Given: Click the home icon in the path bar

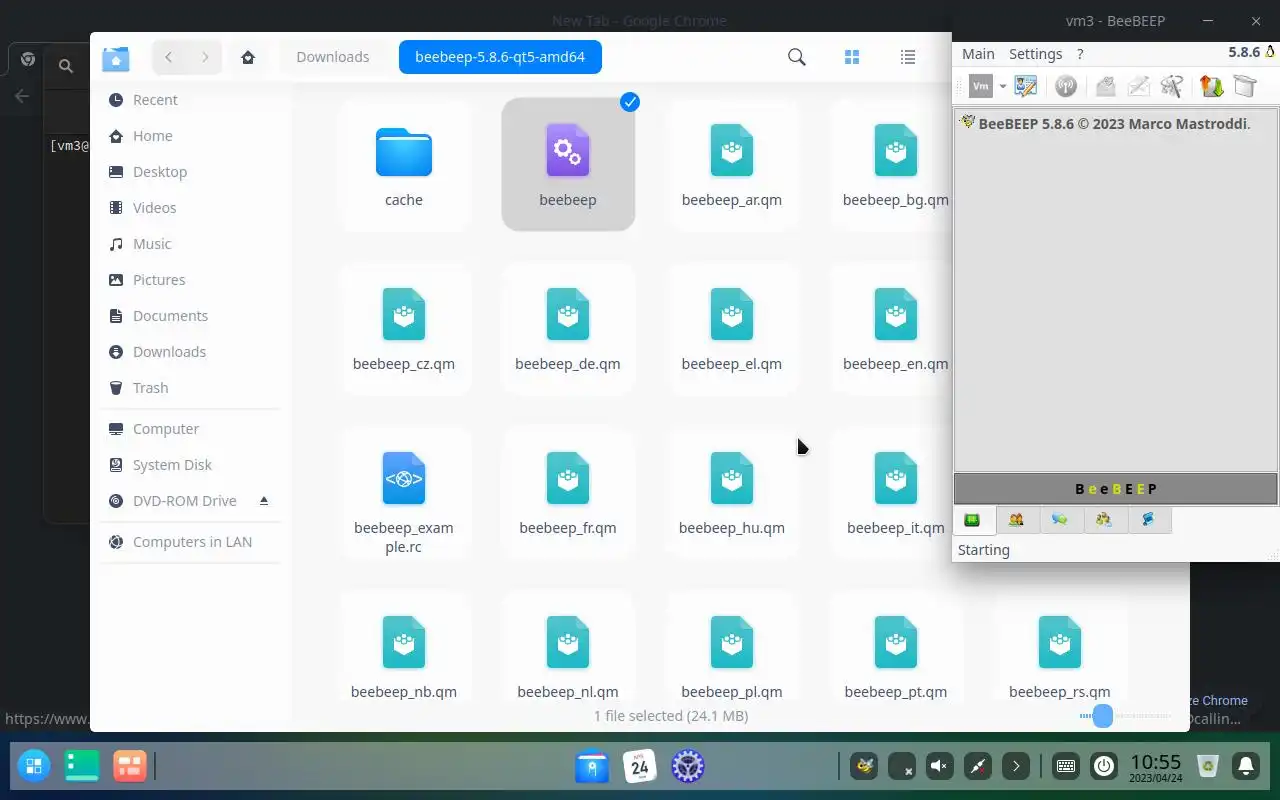Looking at the screenshot, I should pos(248,57).
